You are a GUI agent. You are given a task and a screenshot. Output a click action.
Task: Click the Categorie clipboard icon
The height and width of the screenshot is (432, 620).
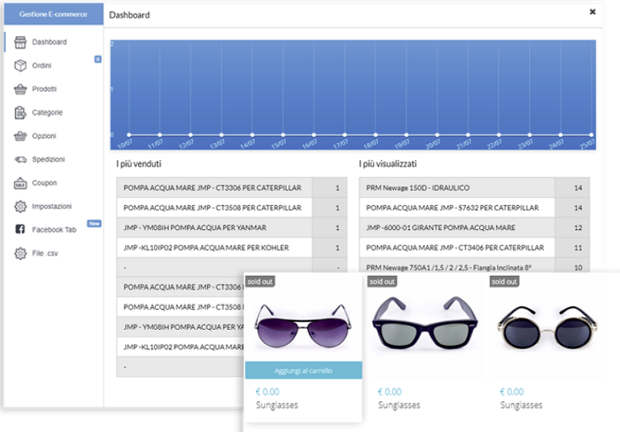pyautogui.click(x=20, y=113)
